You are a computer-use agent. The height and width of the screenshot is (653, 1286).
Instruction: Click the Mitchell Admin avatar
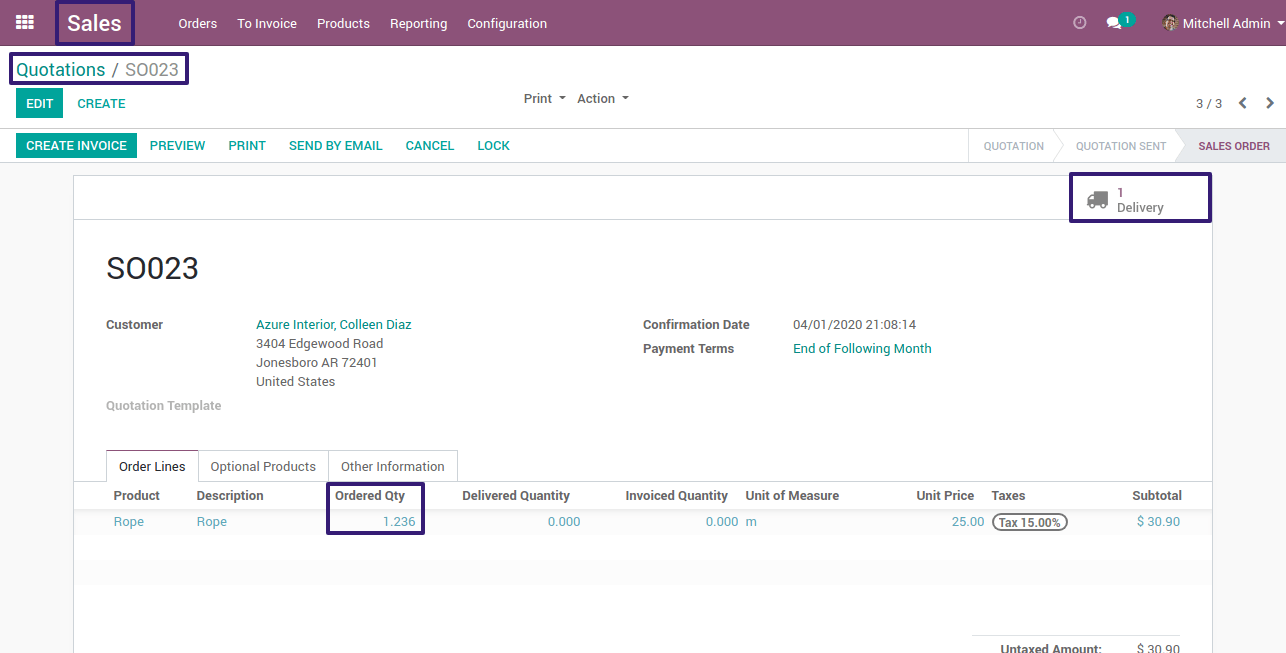pos(1170,23)
